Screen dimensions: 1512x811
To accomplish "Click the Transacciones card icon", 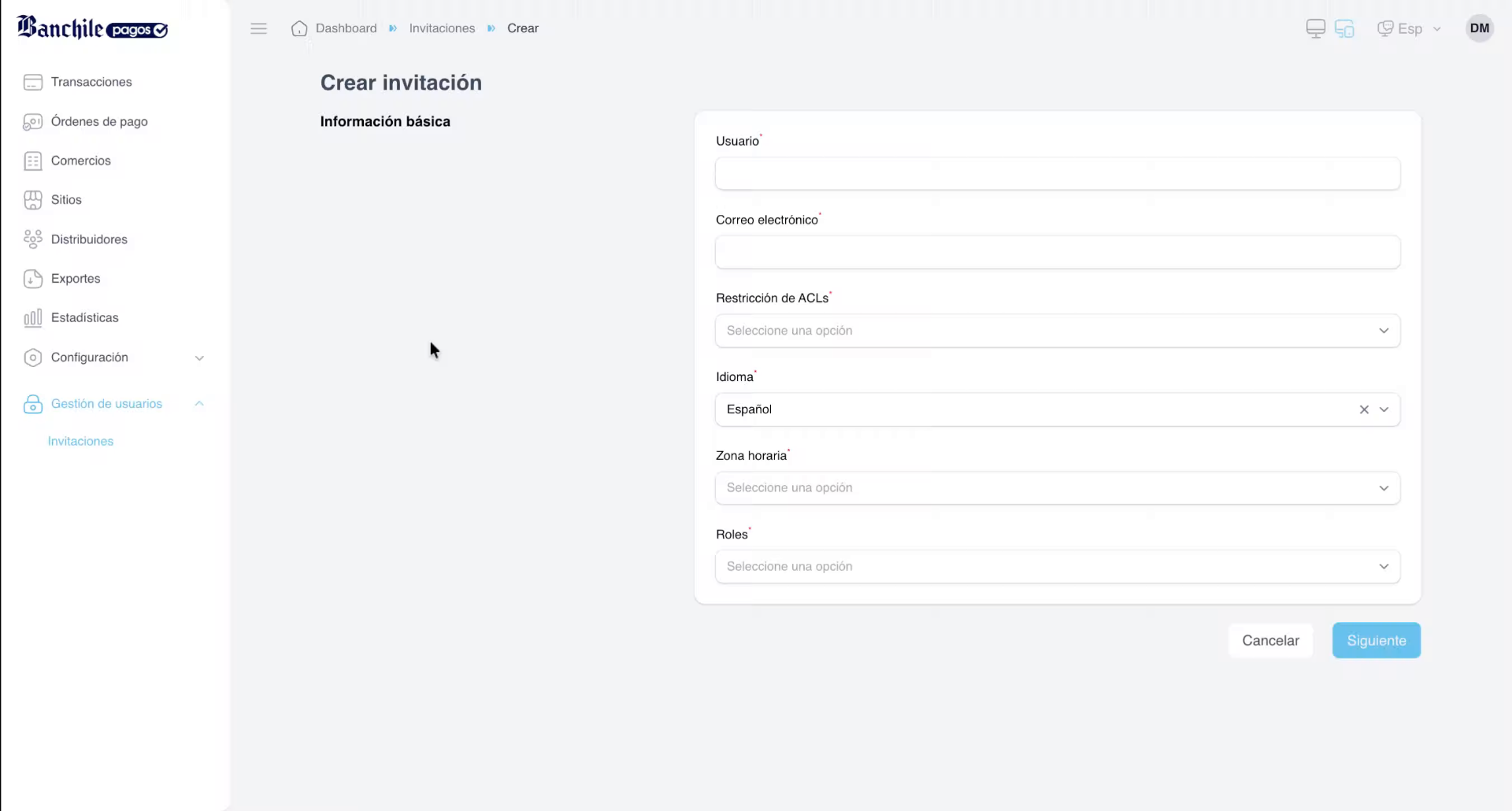I will coord(33,82).
